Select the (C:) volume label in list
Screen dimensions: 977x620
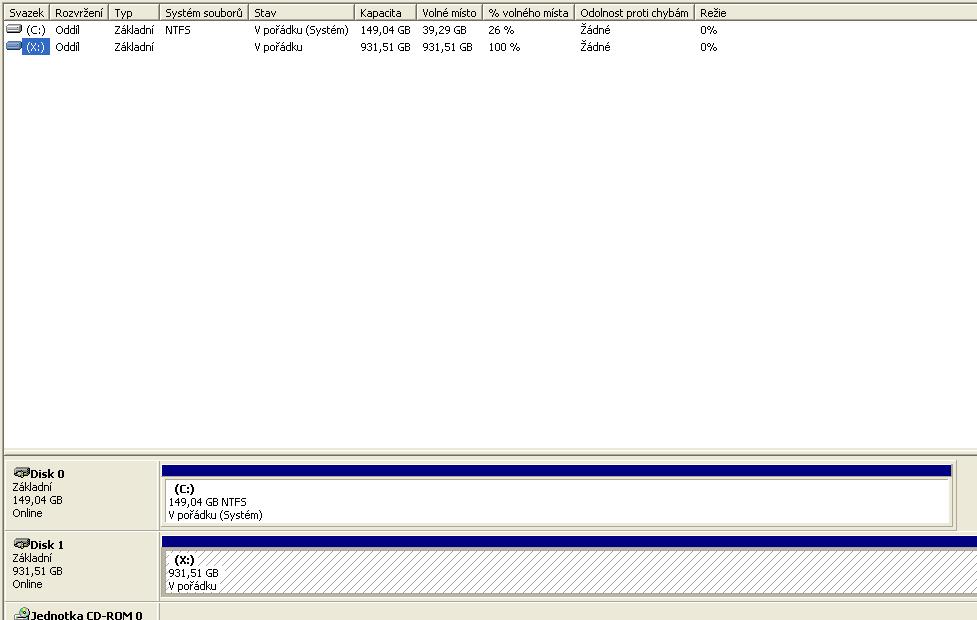point(36,30)
